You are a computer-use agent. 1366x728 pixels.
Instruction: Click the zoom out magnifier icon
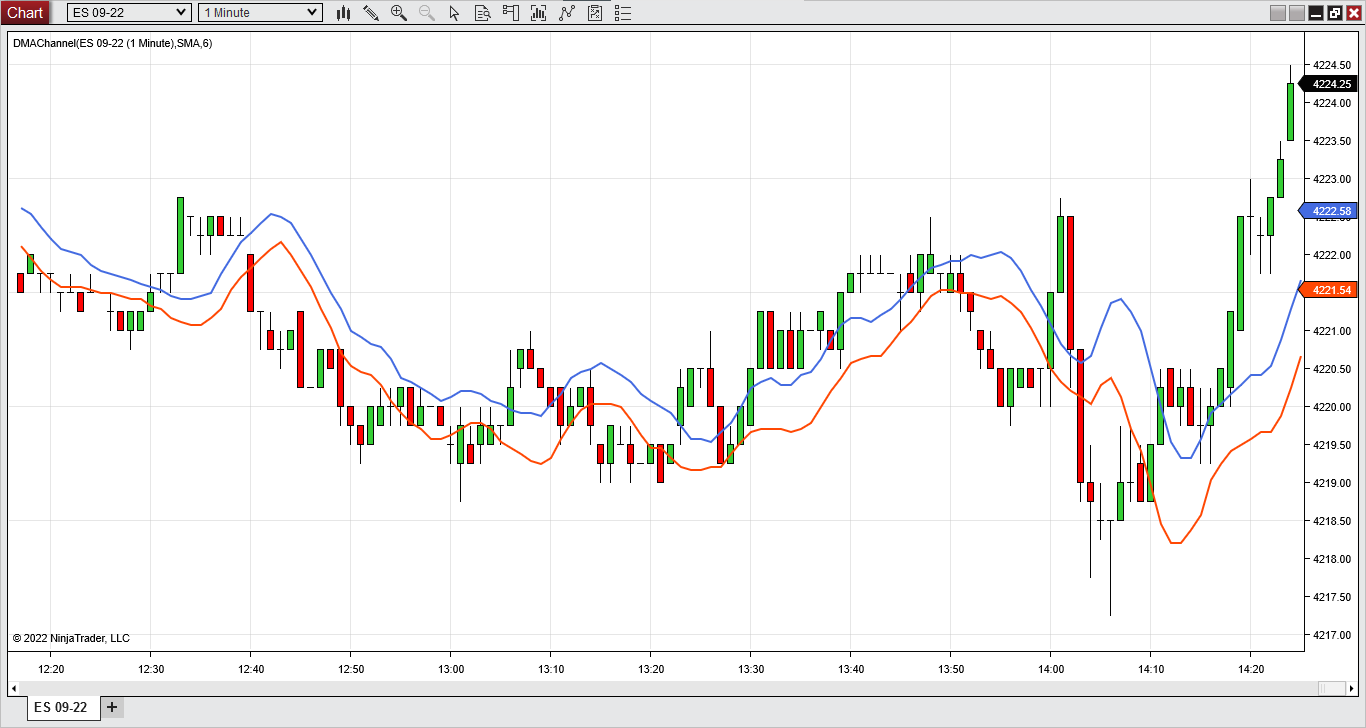pyautogui.click(x=427, y=13)
